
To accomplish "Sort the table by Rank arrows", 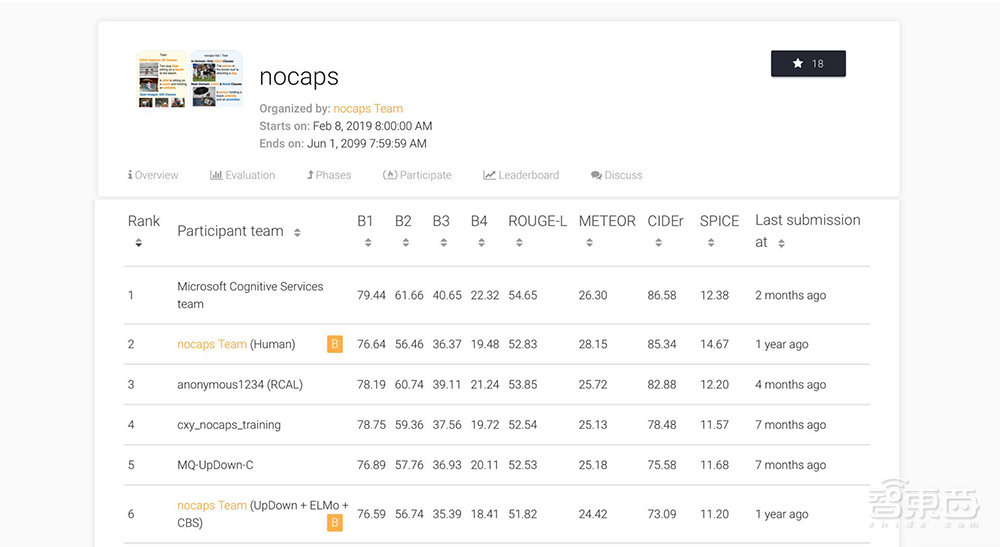I will [x=138, y=243].
